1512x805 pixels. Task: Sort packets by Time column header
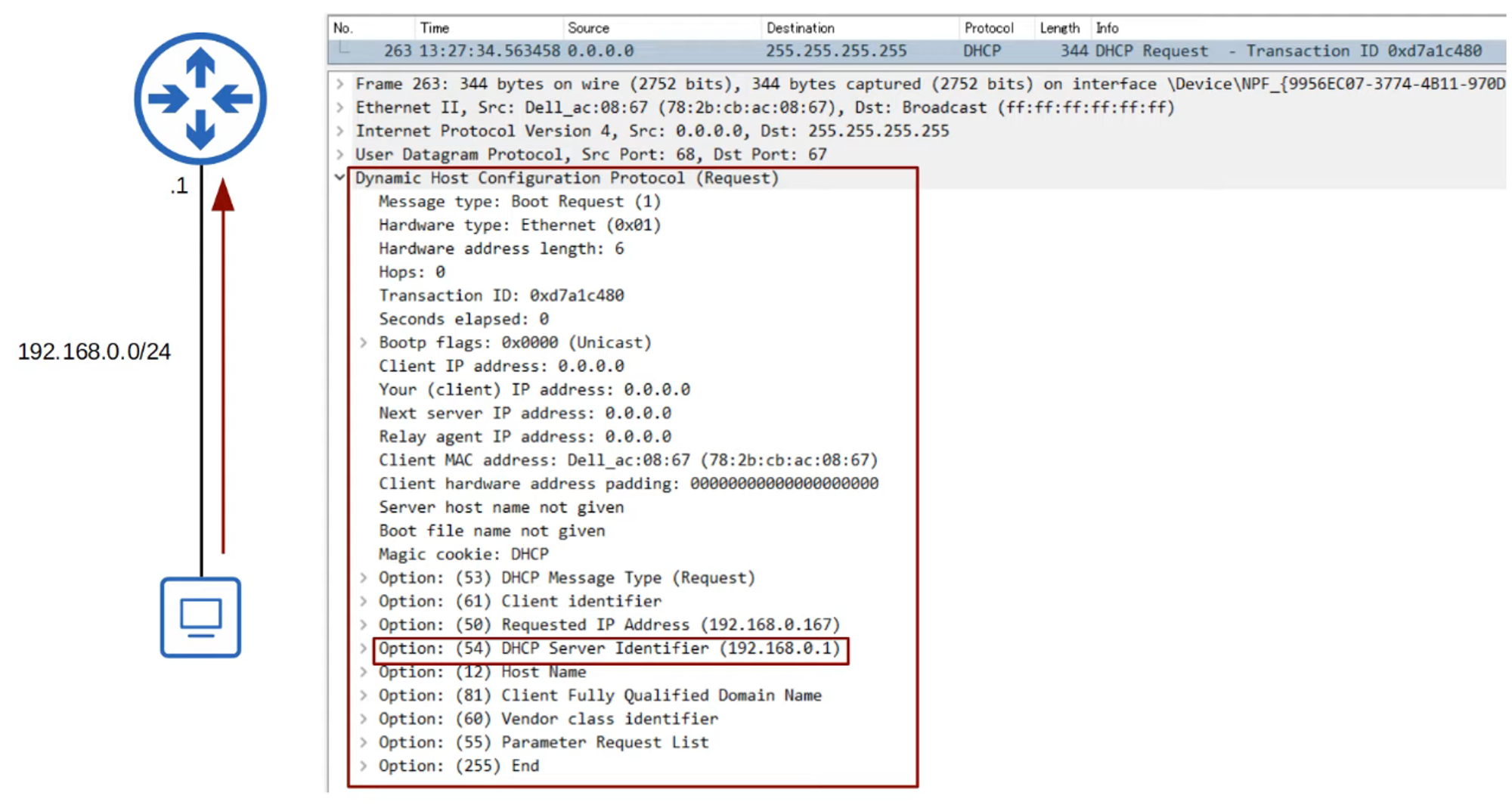click(x=435, y=28)
